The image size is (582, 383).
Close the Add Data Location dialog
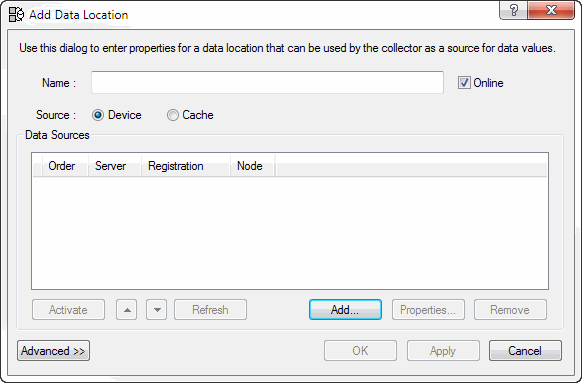[x=551, y=10]
